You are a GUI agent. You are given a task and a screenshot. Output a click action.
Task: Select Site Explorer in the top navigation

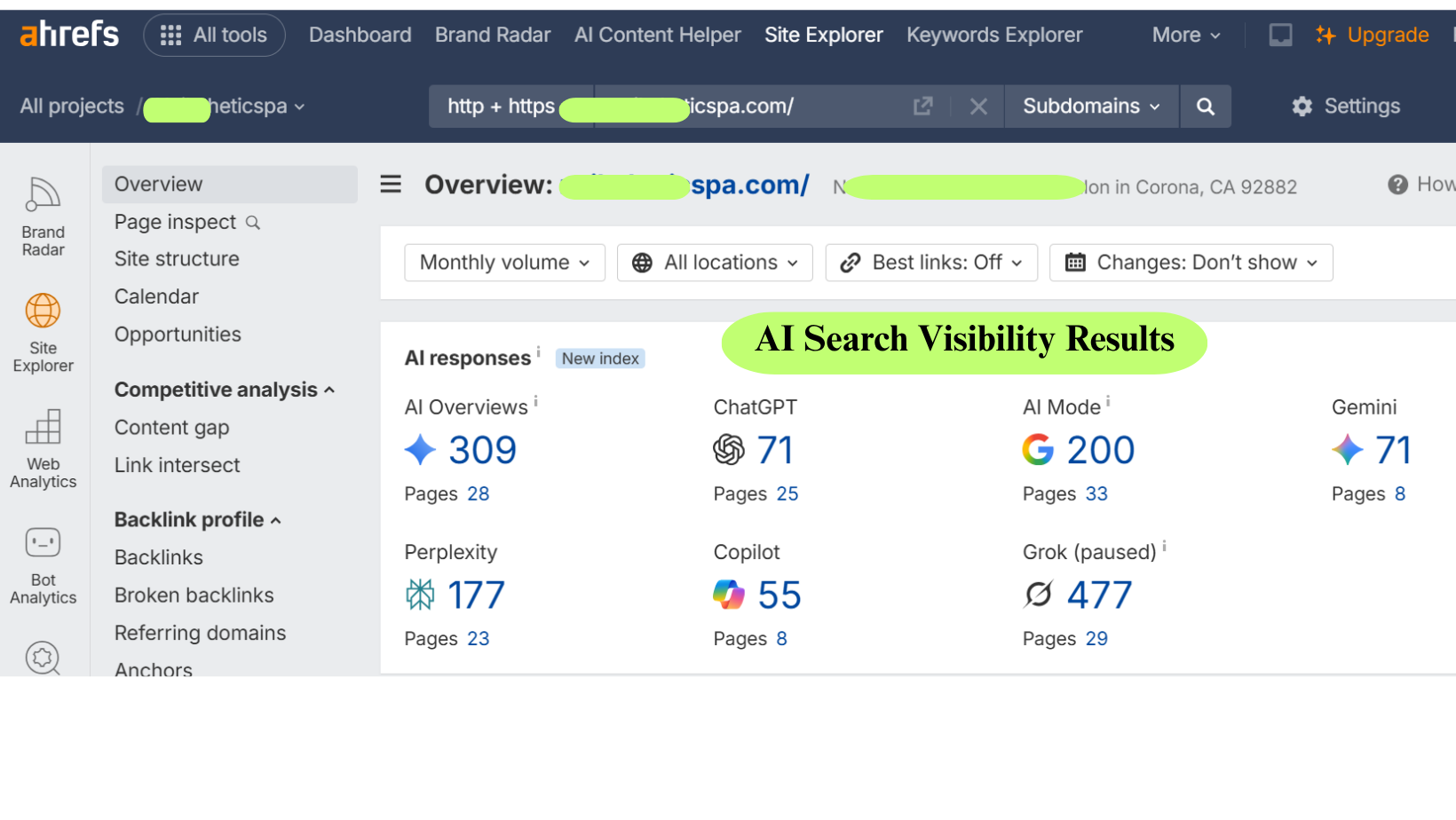(x=824, y=35)
